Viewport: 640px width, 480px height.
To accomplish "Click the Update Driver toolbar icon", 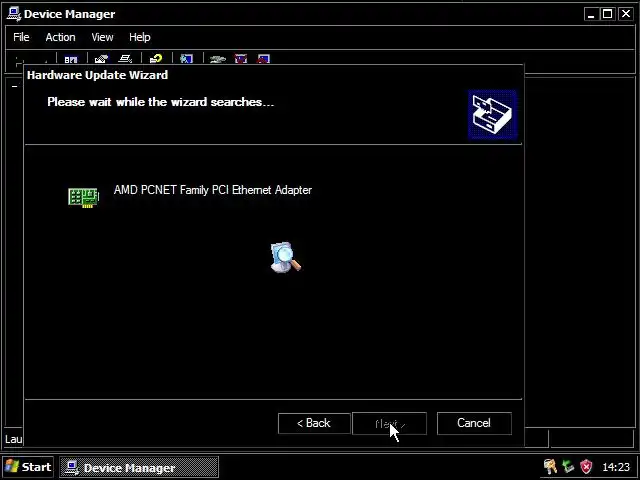I will (x=218, y=59).
